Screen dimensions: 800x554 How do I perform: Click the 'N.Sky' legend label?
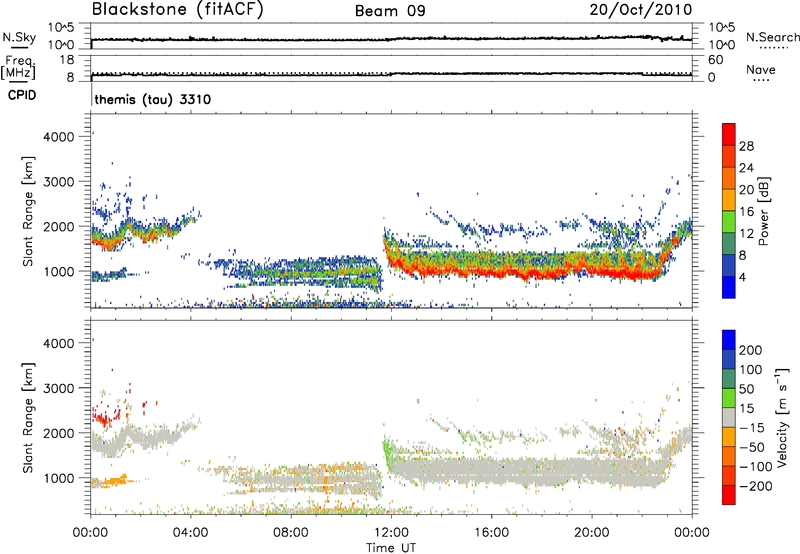(x=19, y=37)
